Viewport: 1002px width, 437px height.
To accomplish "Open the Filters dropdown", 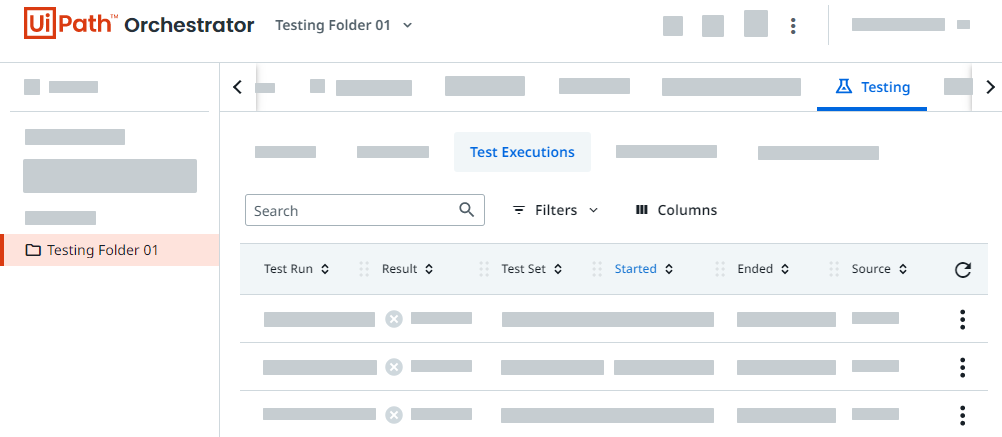I will [x=555, y=210].
